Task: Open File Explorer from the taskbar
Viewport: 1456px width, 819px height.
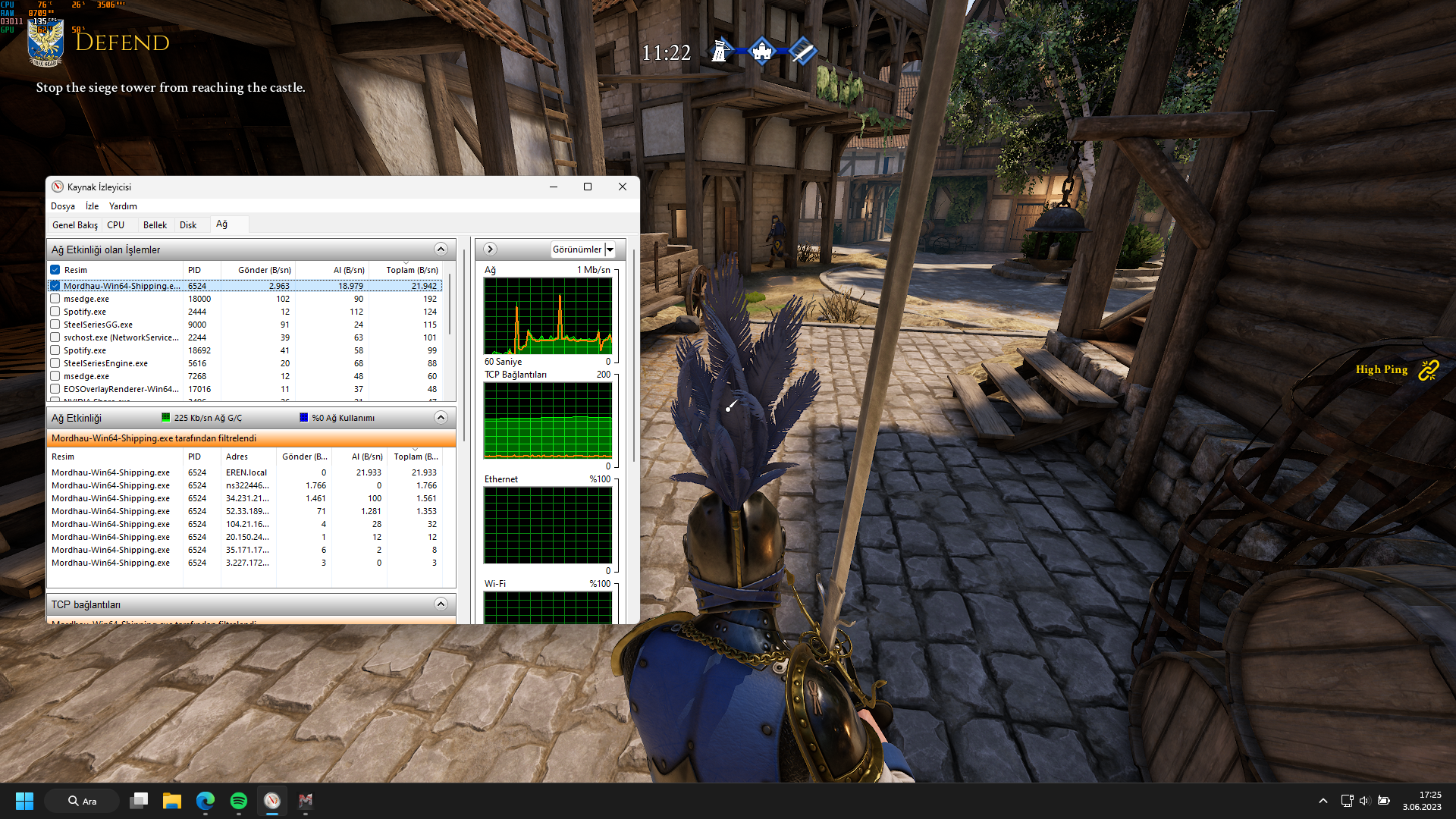Action: point(172,801)
